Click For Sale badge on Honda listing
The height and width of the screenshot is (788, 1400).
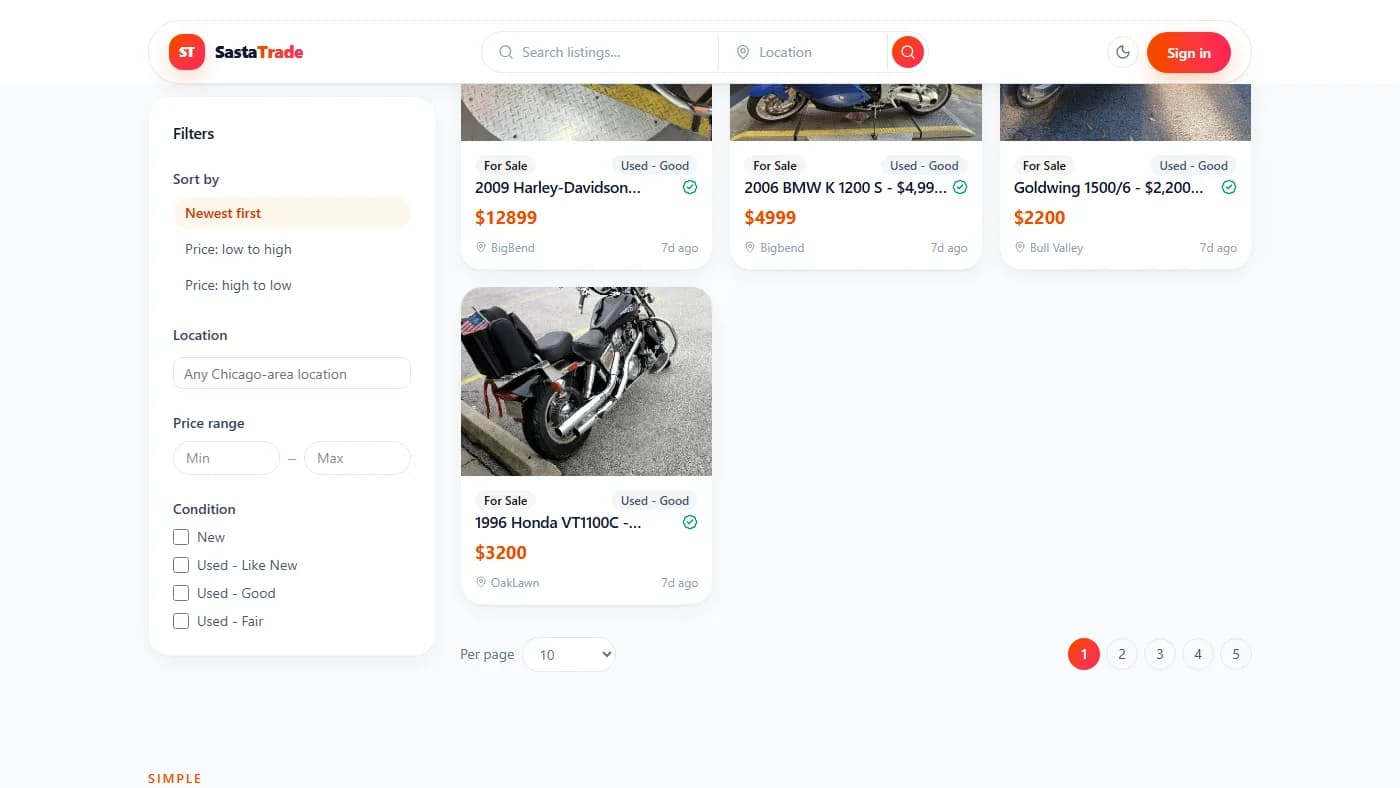pos(505,500)
